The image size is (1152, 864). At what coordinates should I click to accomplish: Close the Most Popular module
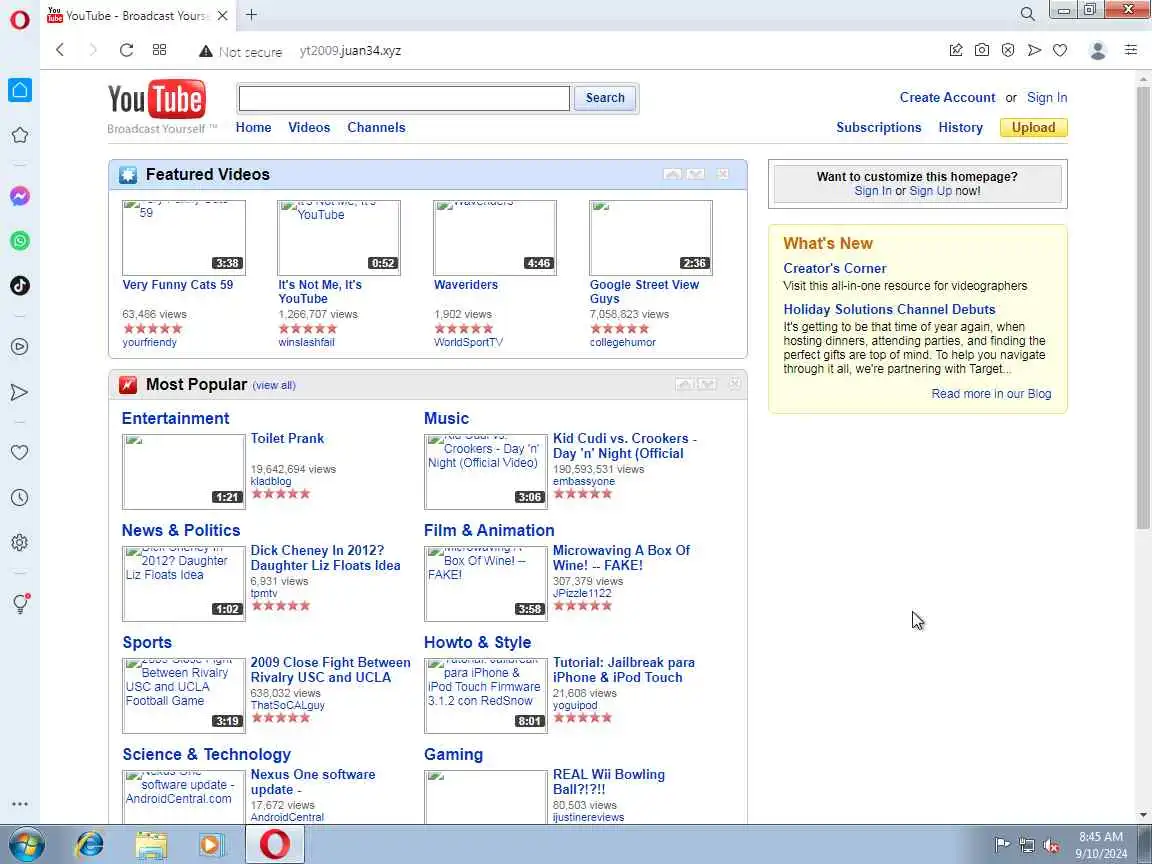[735, 384]
